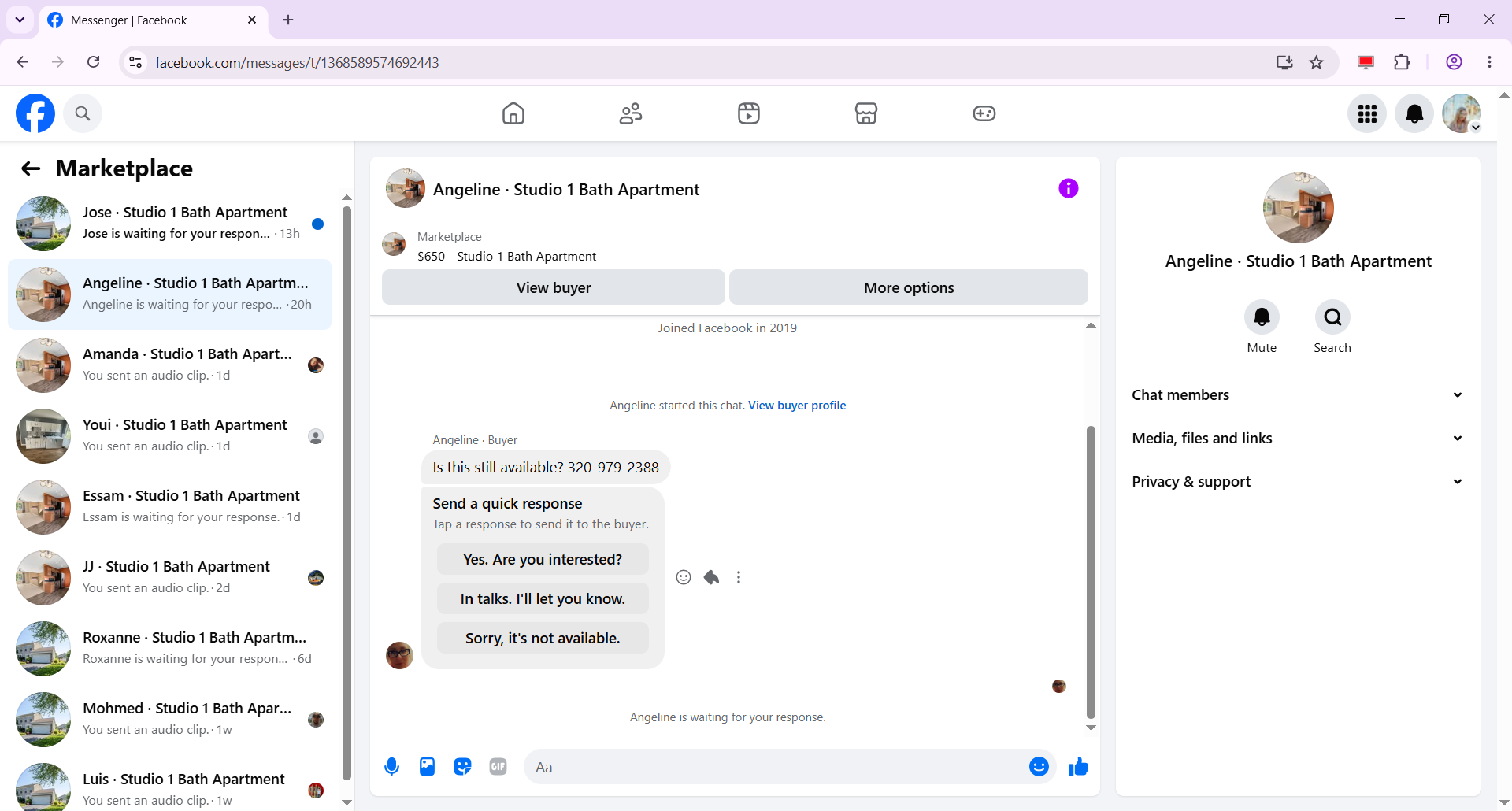Send a thumbs-up like
This screenshot has height=811, width=1512.
point(1078,767)
